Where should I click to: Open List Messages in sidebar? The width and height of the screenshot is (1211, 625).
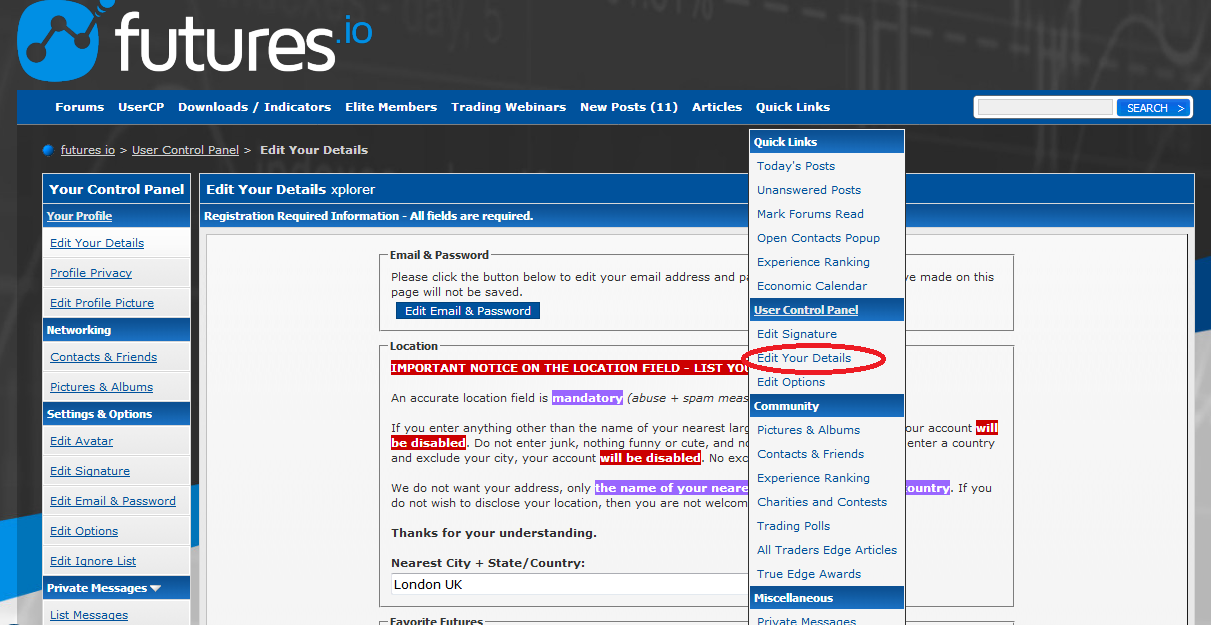coord(89,615)
